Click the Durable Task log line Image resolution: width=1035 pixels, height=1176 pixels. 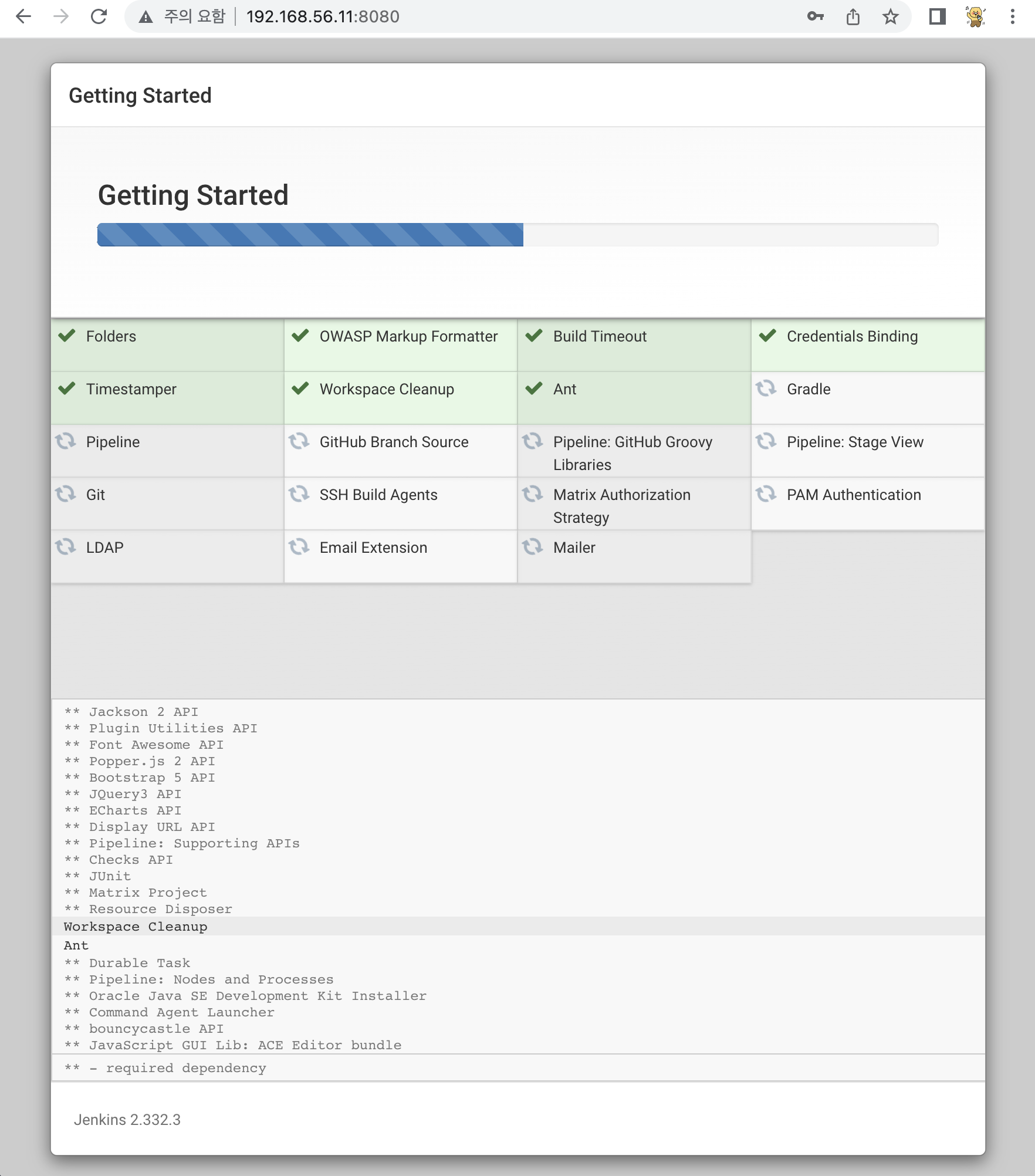127,963
